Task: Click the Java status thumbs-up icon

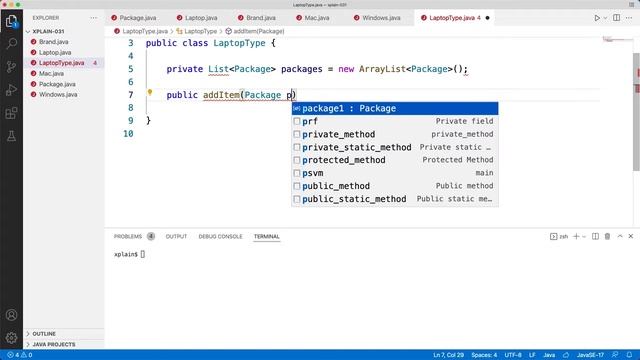Action: [566, 355]
